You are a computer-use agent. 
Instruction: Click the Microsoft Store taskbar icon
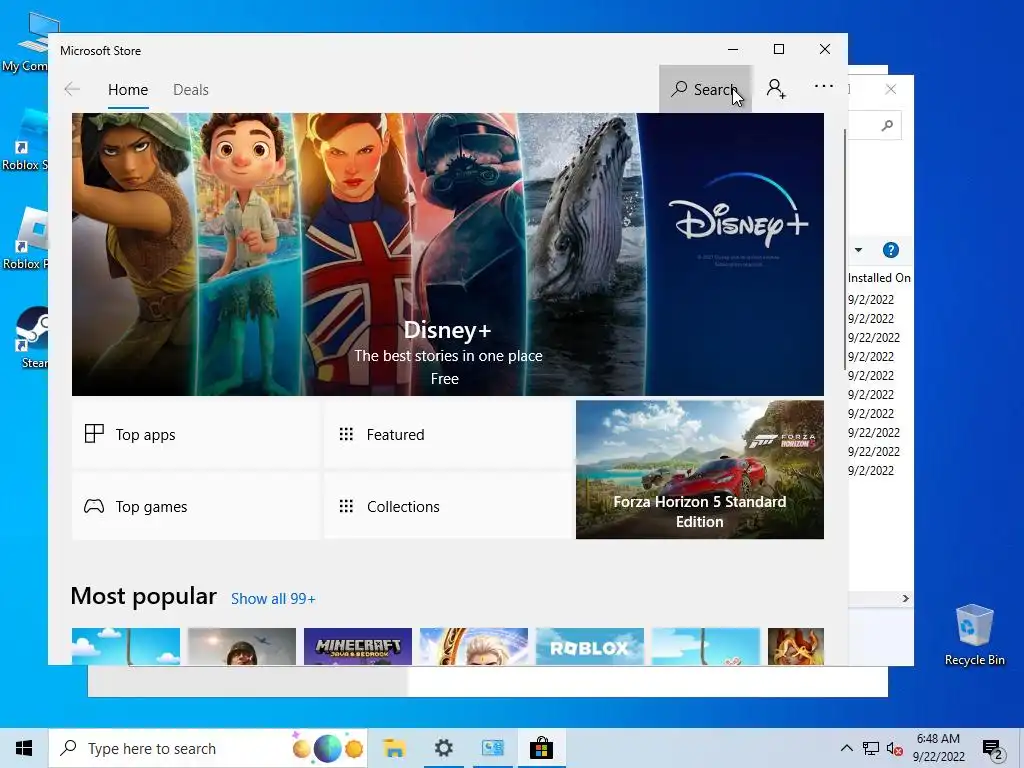click(x=541, y=748)
